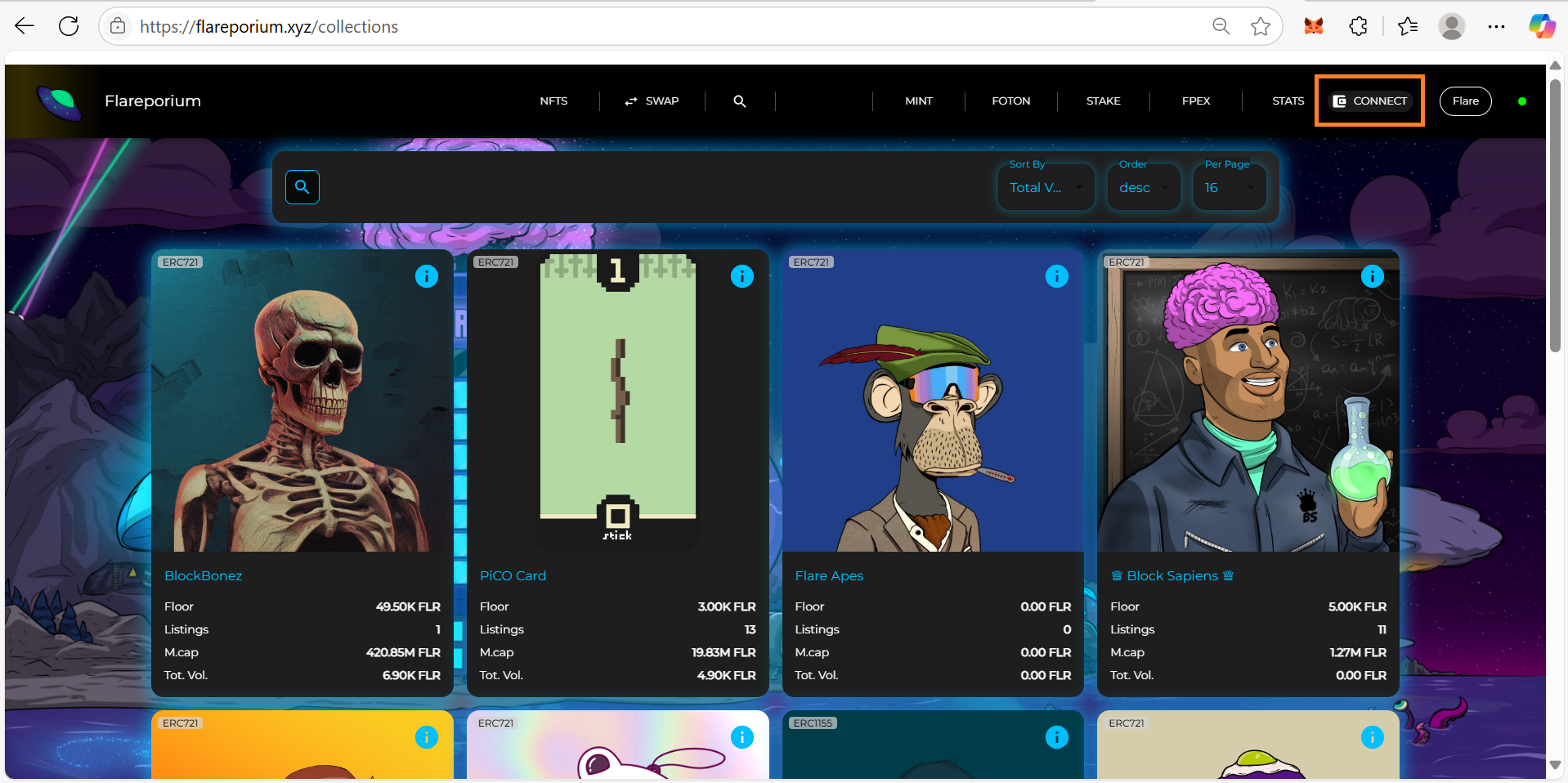Open the Flare Apes collection link
Screen dimensions: 1568x783
tap(829, 575)
